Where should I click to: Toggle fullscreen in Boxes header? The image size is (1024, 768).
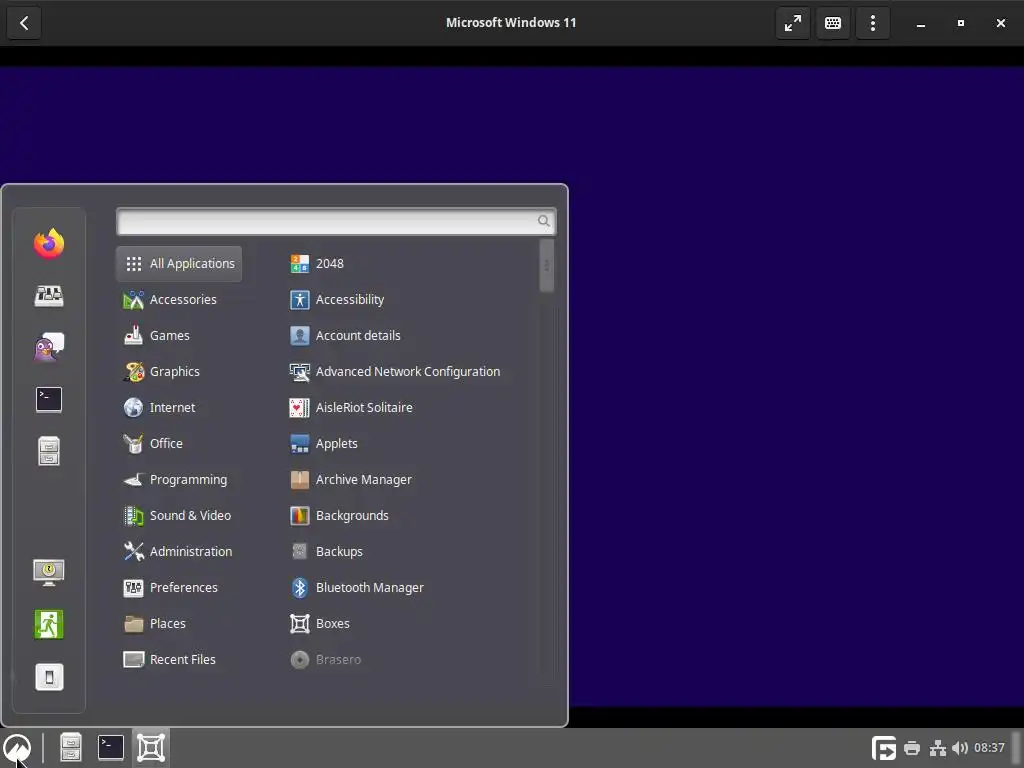pyautogui.click(x=793, y=23)
